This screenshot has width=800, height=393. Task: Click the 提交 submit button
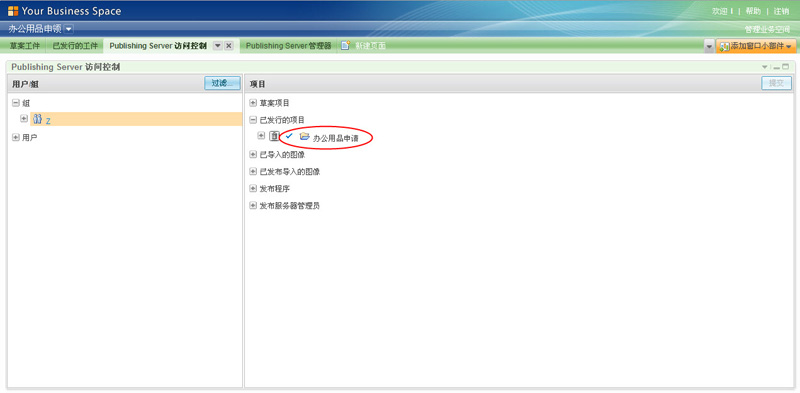(777, 83)
